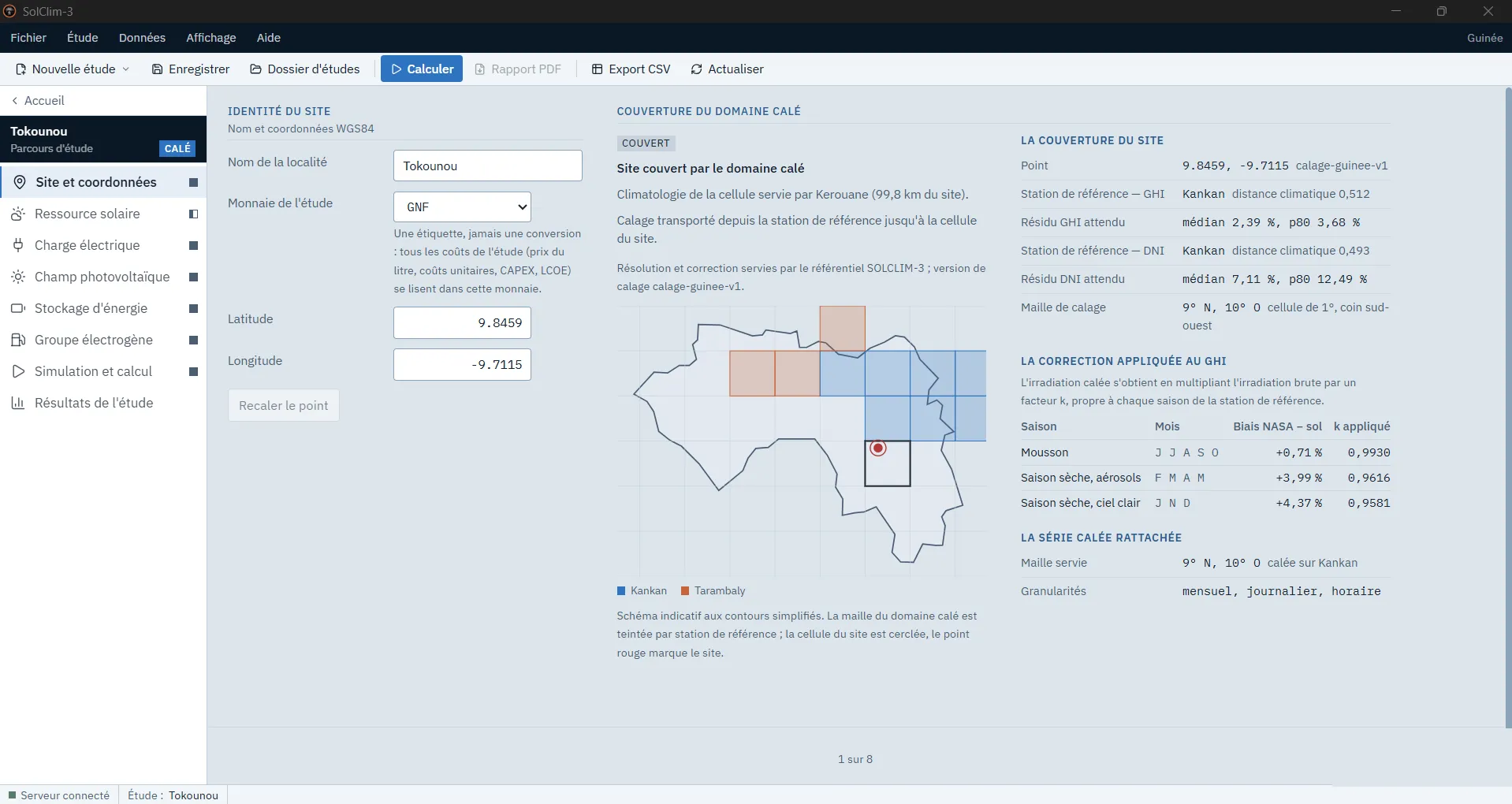1512x804 pixels.
Task: Click the status square of Charge électrique
Action: coord(193,246)
